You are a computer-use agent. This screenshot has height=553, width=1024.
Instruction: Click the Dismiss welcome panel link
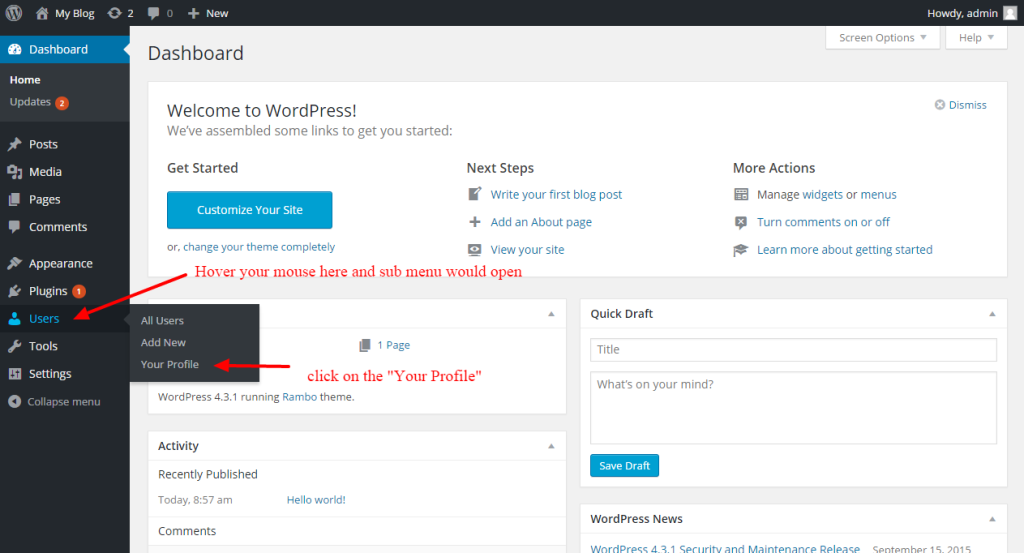(967, 105)
